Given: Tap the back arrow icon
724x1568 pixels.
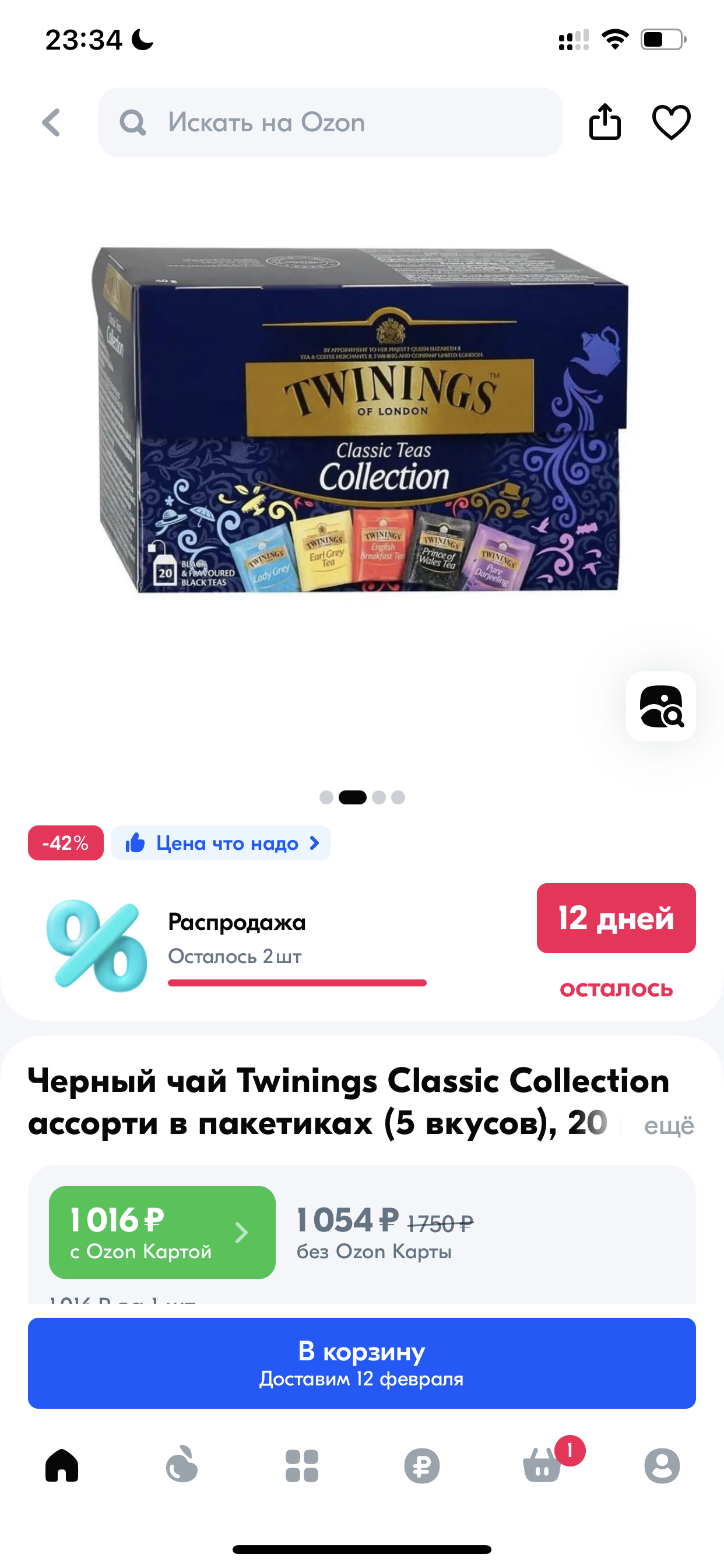Looking at the screenshot, I should [x=52, y=123].
